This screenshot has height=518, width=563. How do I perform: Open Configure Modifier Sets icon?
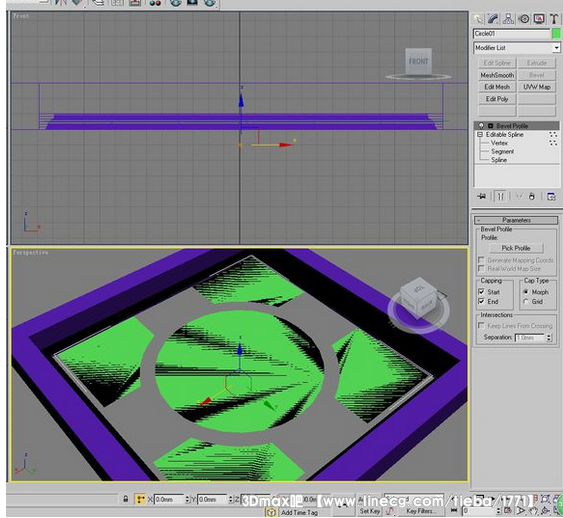point(551,196)
